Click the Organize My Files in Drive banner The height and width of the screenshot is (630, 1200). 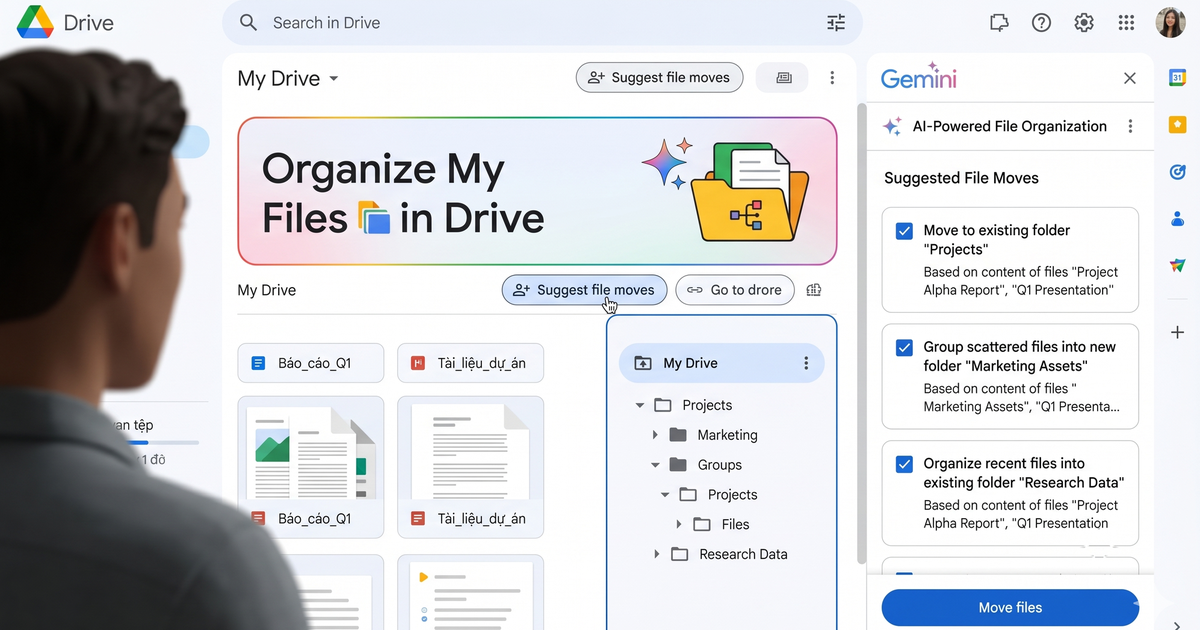coord(537,191)
